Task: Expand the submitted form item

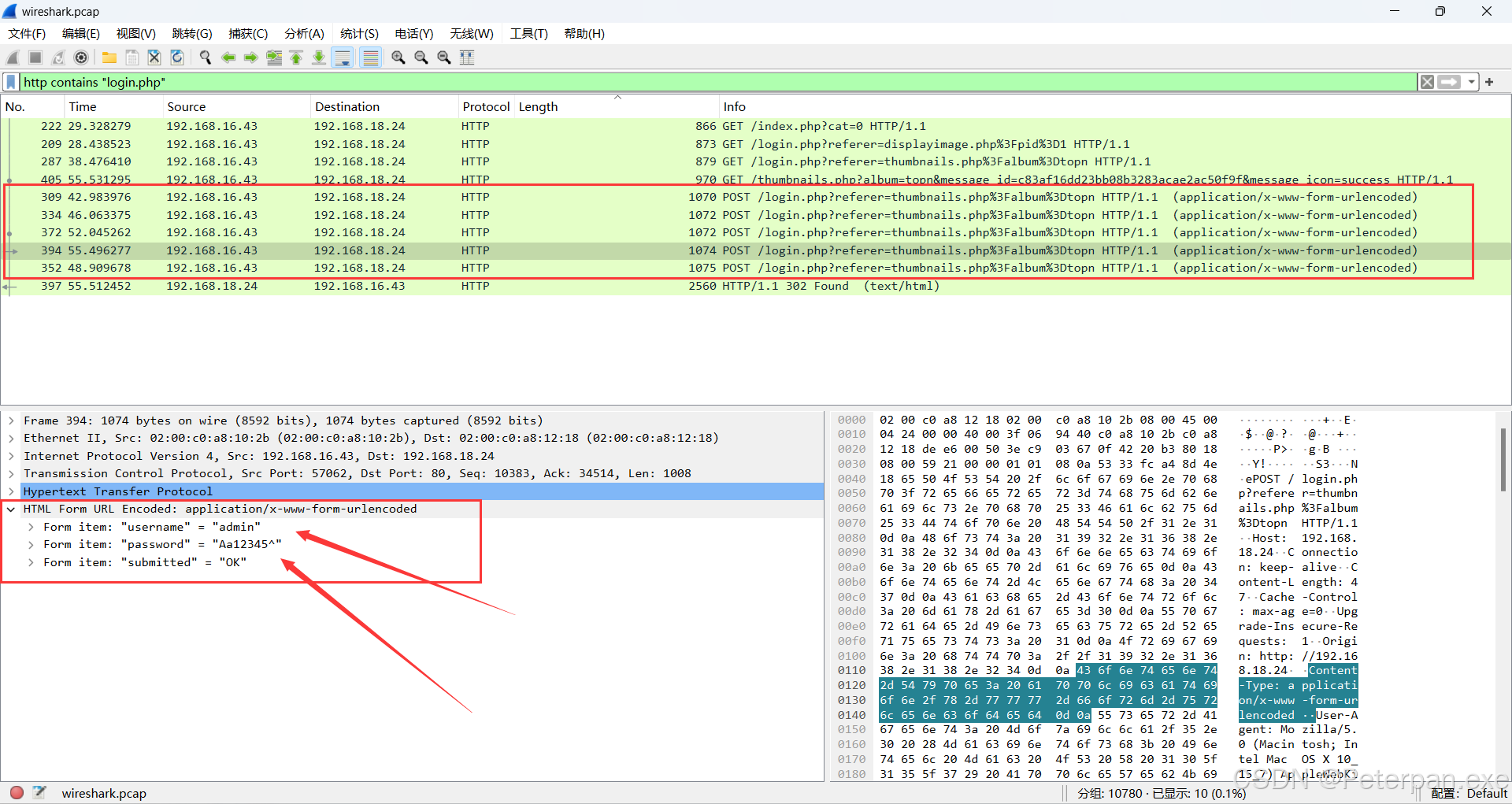Action: pyautogui.click(x=31, y=562)
